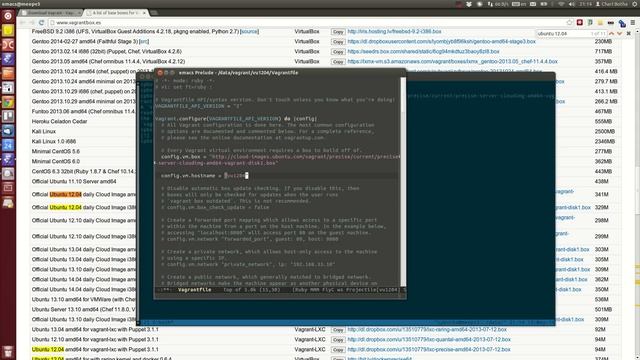Open the sound volume indicator in top panel
The width and height of the screenshot is (640, 360).
pos(572,4)
